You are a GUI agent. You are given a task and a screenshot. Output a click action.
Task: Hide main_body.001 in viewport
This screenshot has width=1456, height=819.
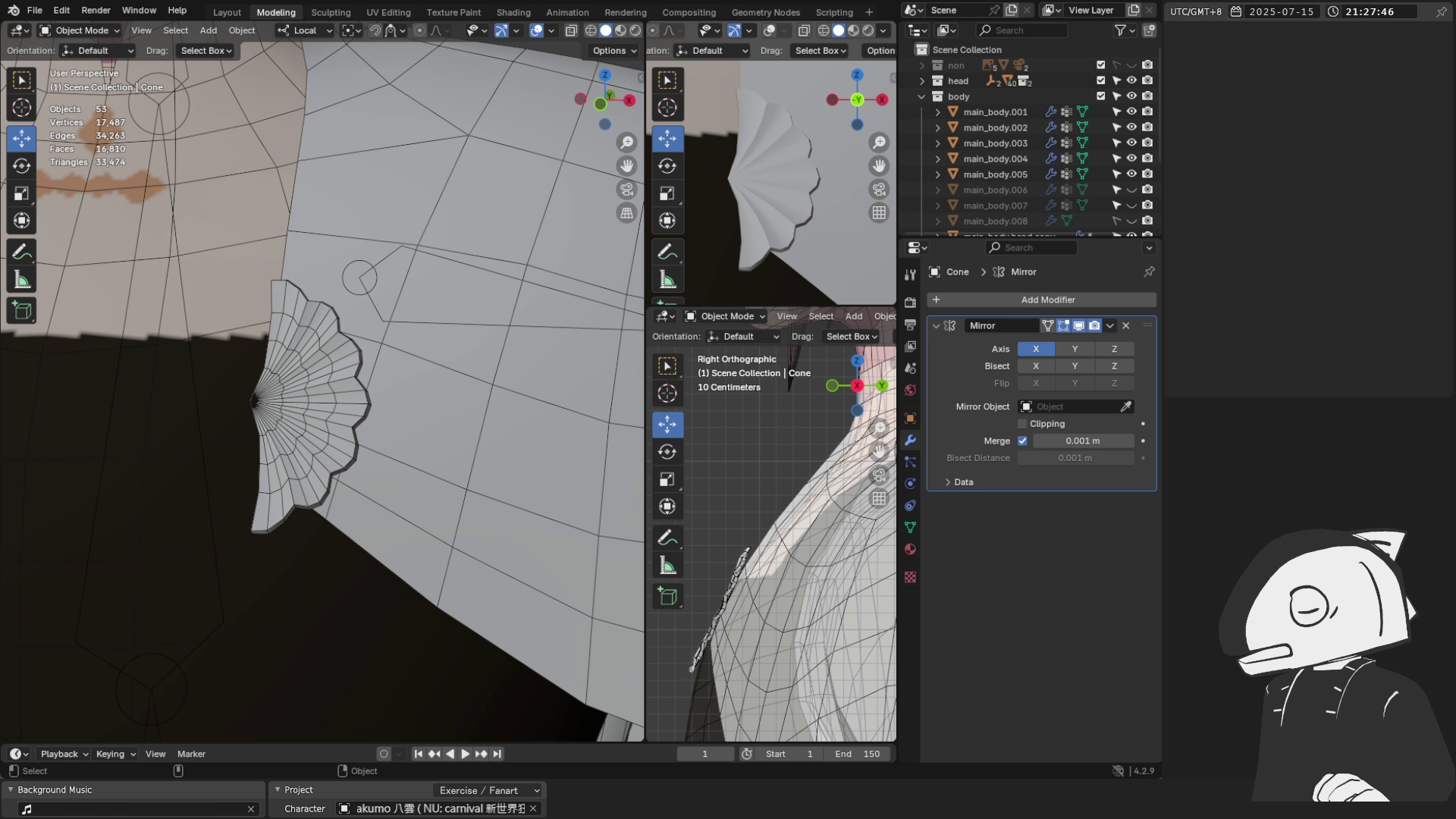click(x=1131, y=111)
